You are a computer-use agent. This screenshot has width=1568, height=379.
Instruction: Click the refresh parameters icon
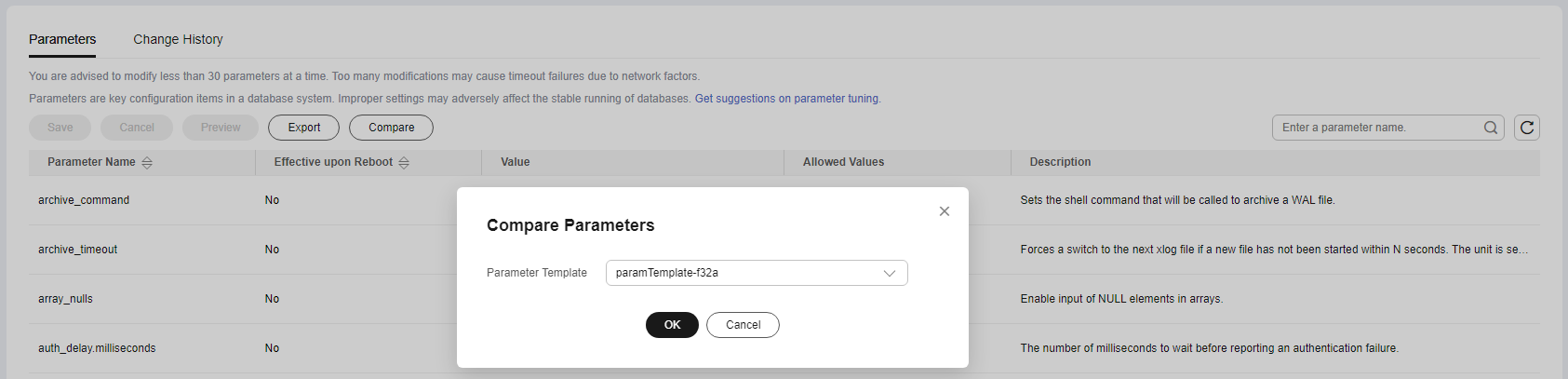tap(1527, 128)
